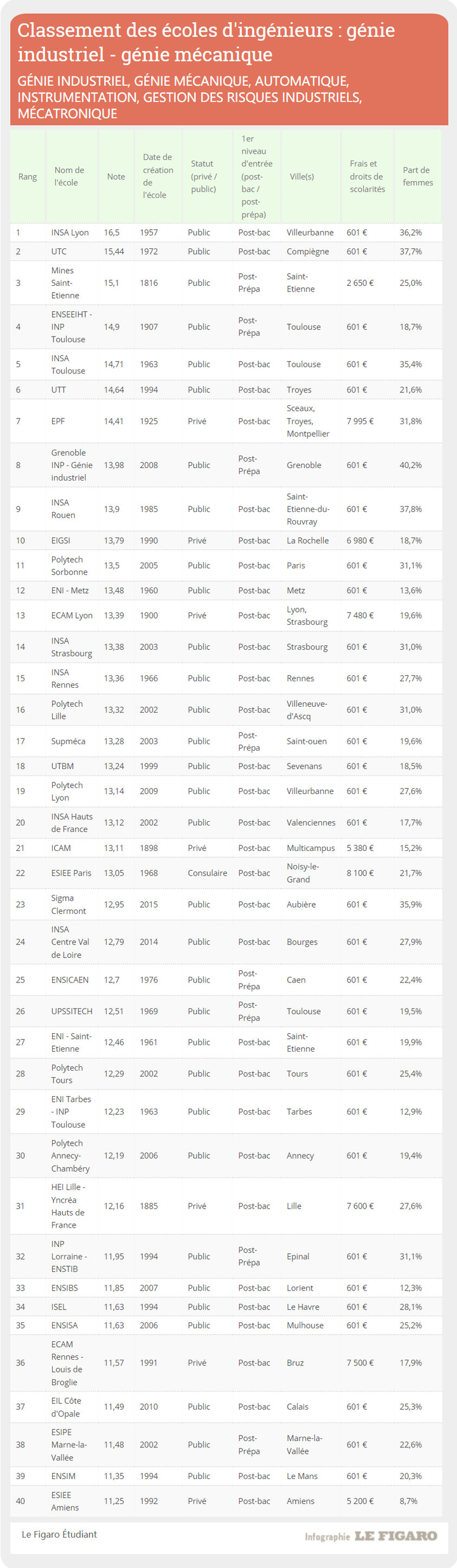The height and width of the screenshot is (1568, 457).
Task: Select the Frais et droits de scolarités header
Action: tap(367, 177)
